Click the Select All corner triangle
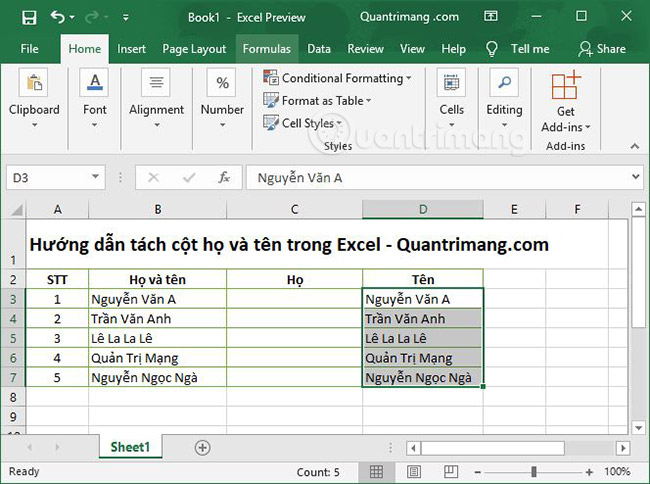 [x=16, y=211]
